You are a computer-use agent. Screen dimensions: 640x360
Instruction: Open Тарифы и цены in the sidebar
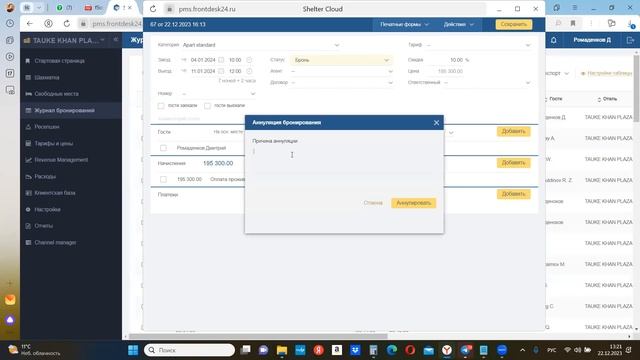[53, 144]
